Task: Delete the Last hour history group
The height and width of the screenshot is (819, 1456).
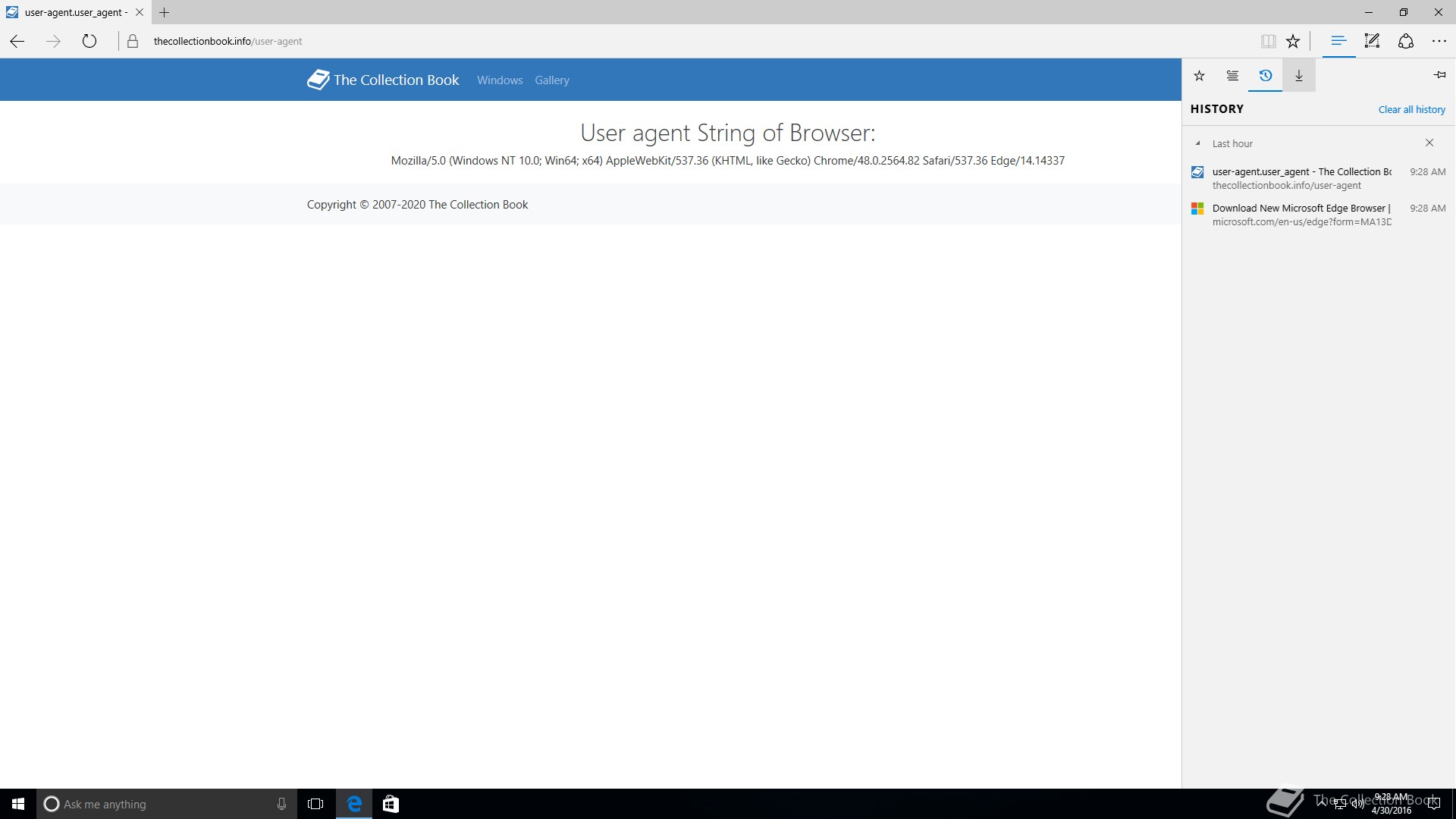Action: click(1429, 143)
